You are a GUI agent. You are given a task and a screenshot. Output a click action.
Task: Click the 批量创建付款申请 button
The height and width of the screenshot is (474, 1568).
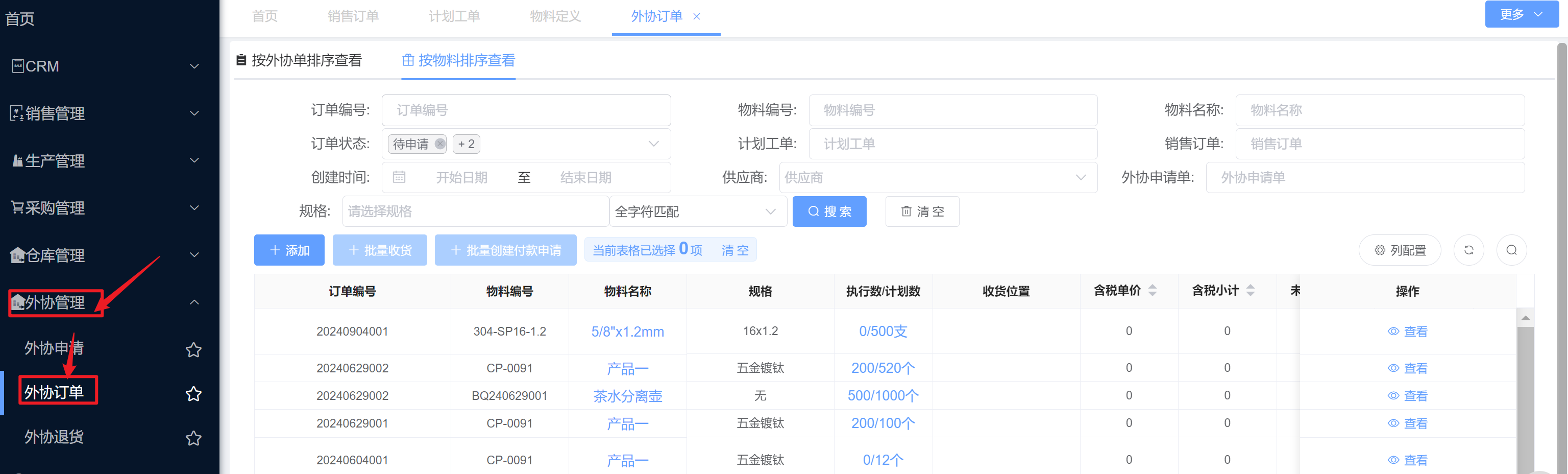(x=505, y=250)
